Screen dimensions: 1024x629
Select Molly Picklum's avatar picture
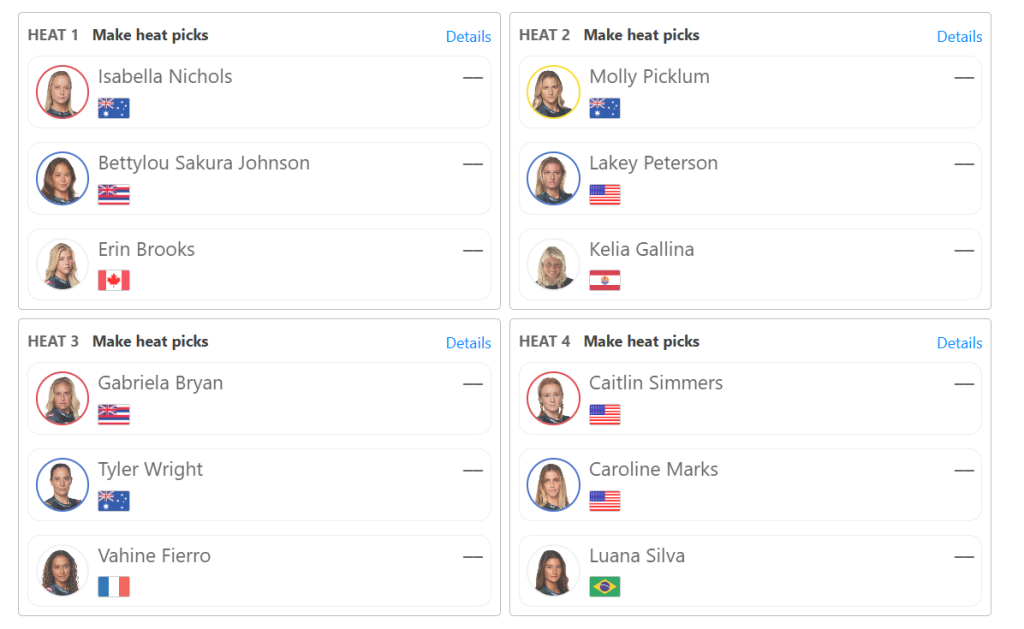pyautogui.click(x=553, y=92)
